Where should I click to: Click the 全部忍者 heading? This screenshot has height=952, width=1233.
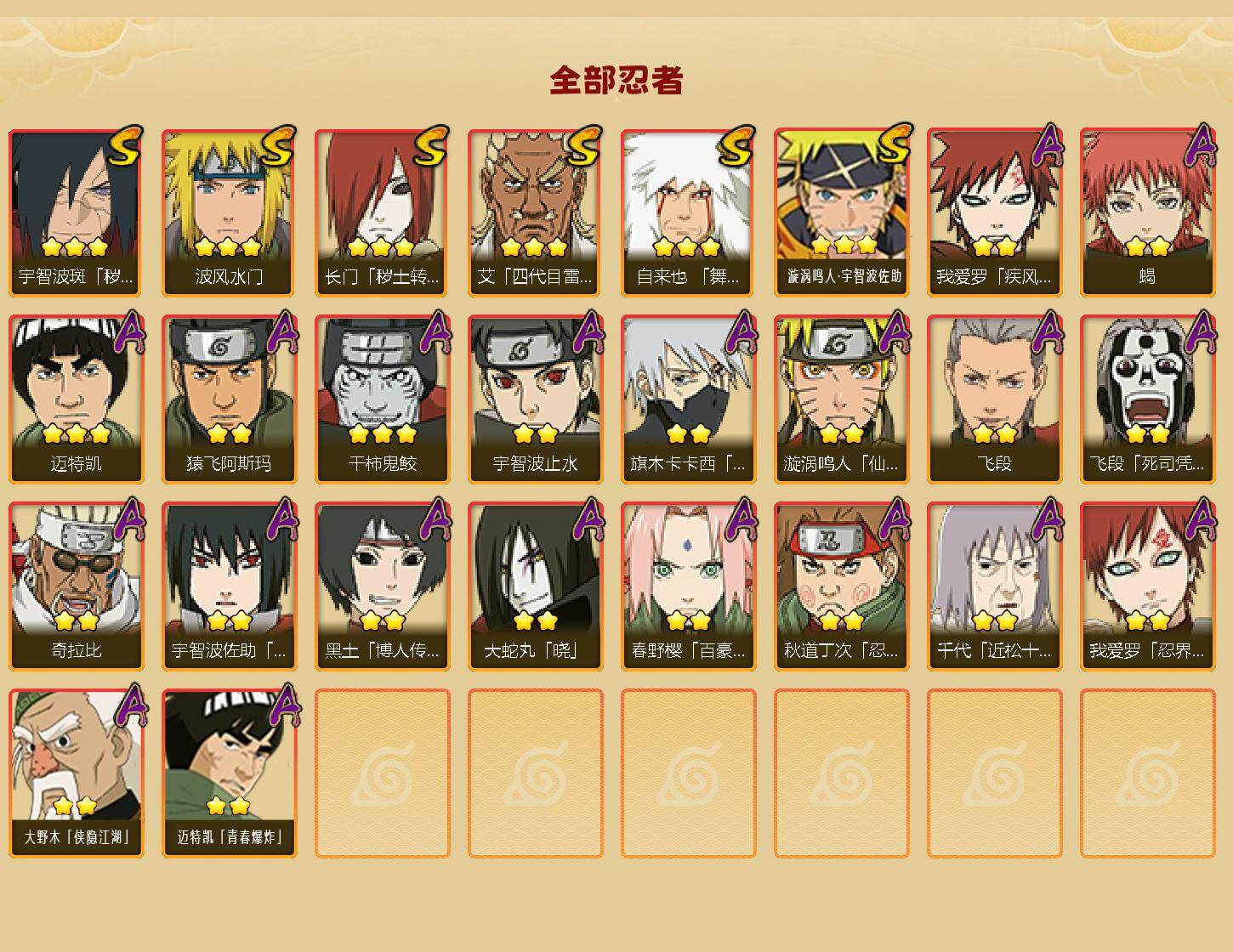(616, 81)
